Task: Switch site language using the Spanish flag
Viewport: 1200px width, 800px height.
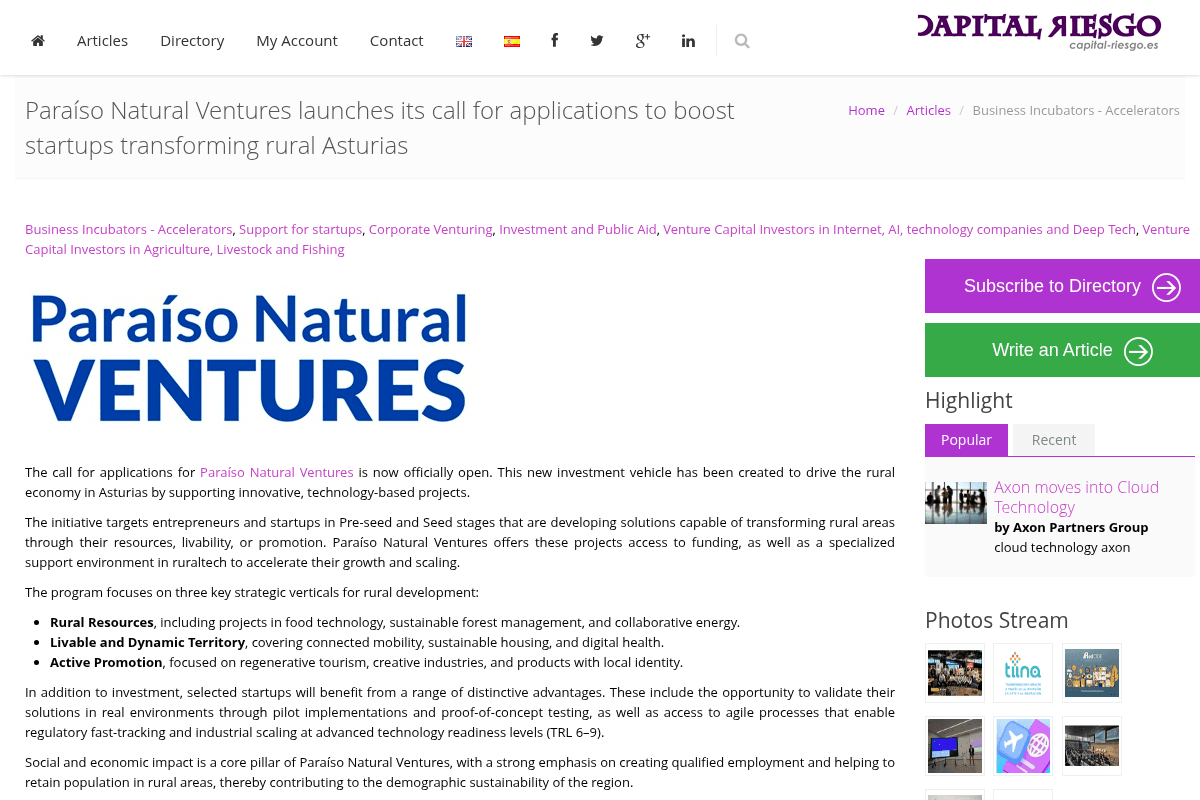Action: pos(512,40)
